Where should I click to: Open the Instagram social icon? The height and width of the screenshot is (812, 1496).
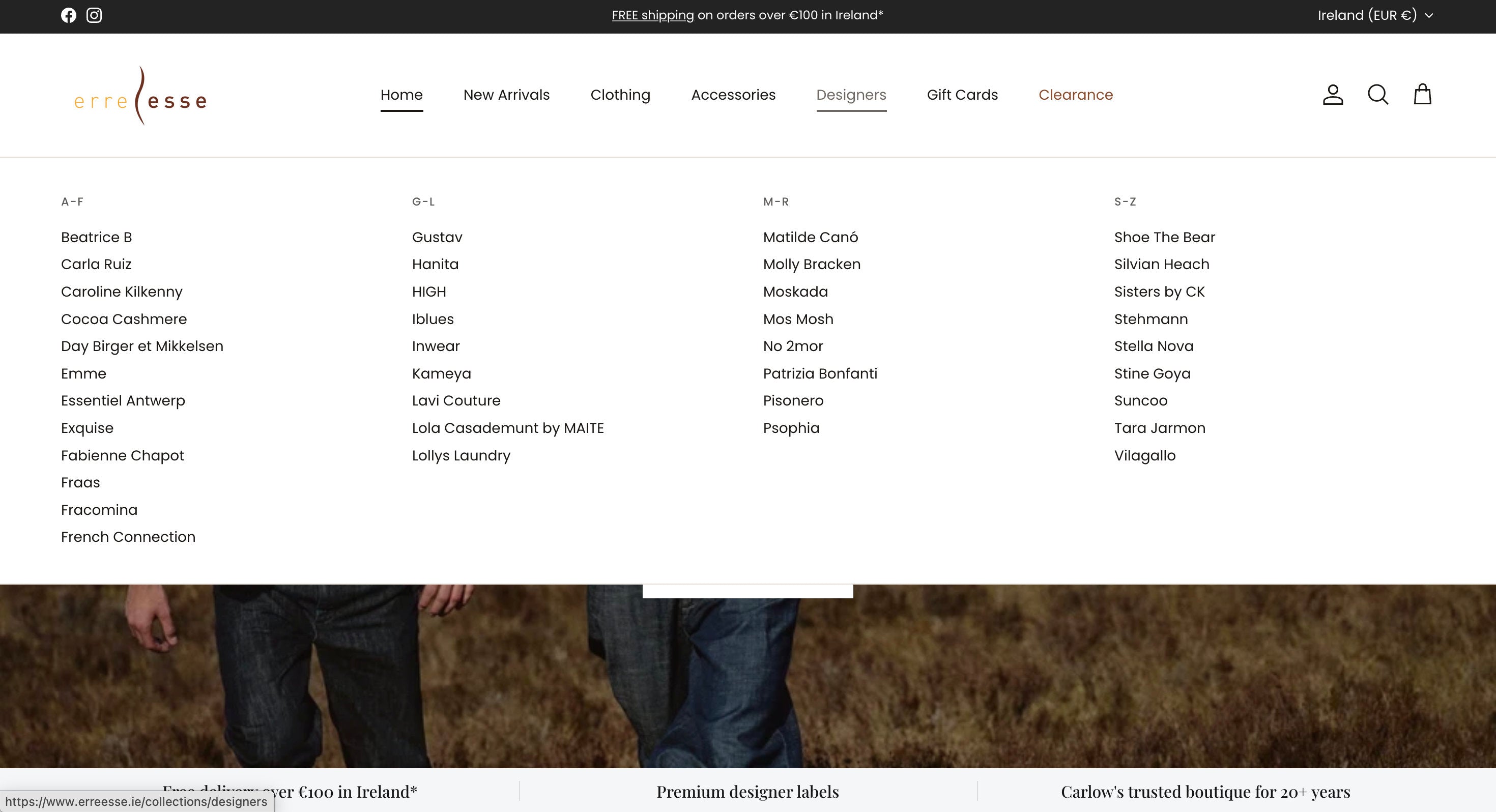pyautogui.click(x=94, y=15)
